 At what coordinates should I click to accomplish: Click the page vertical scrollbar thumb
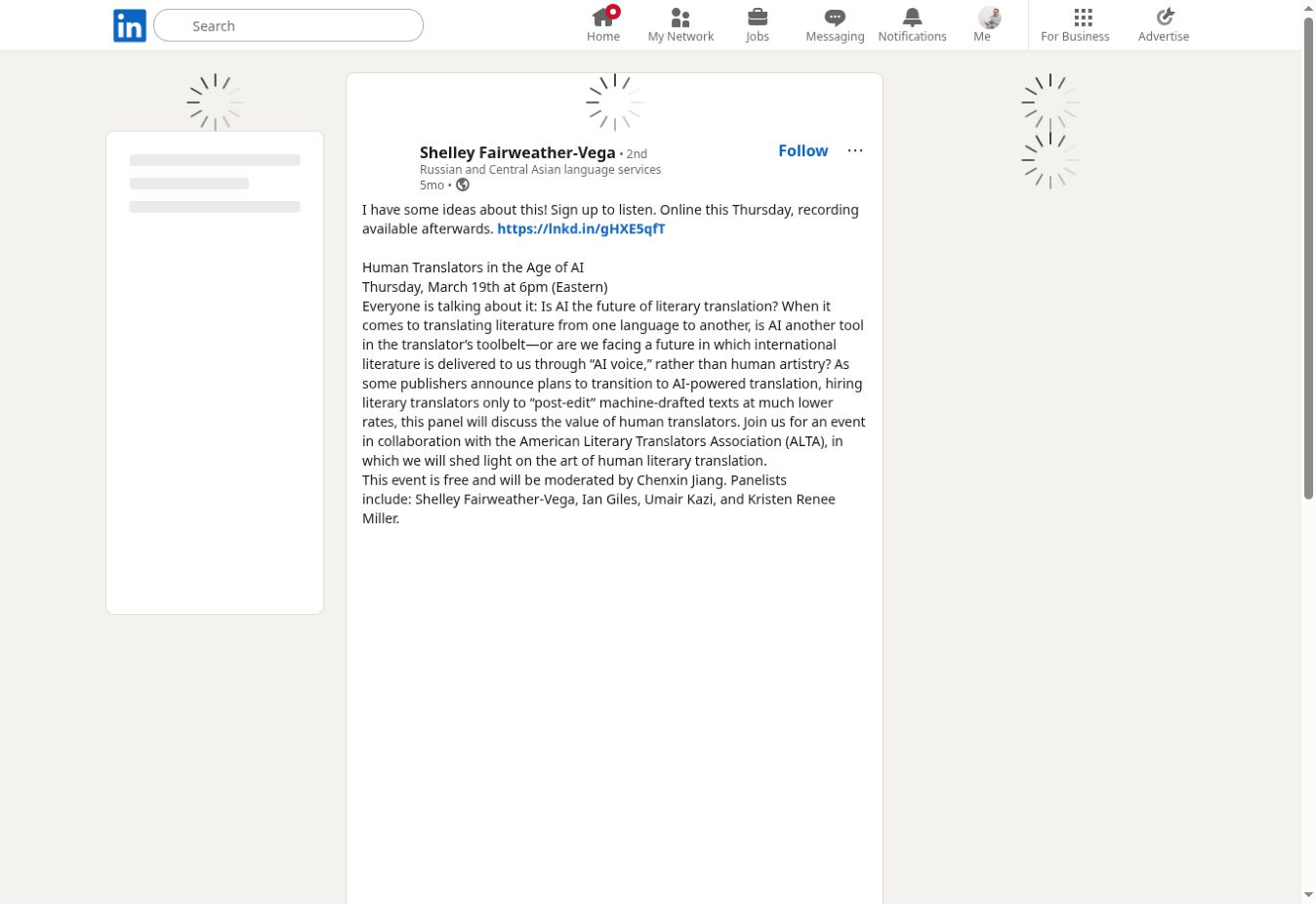[1309, 259]
